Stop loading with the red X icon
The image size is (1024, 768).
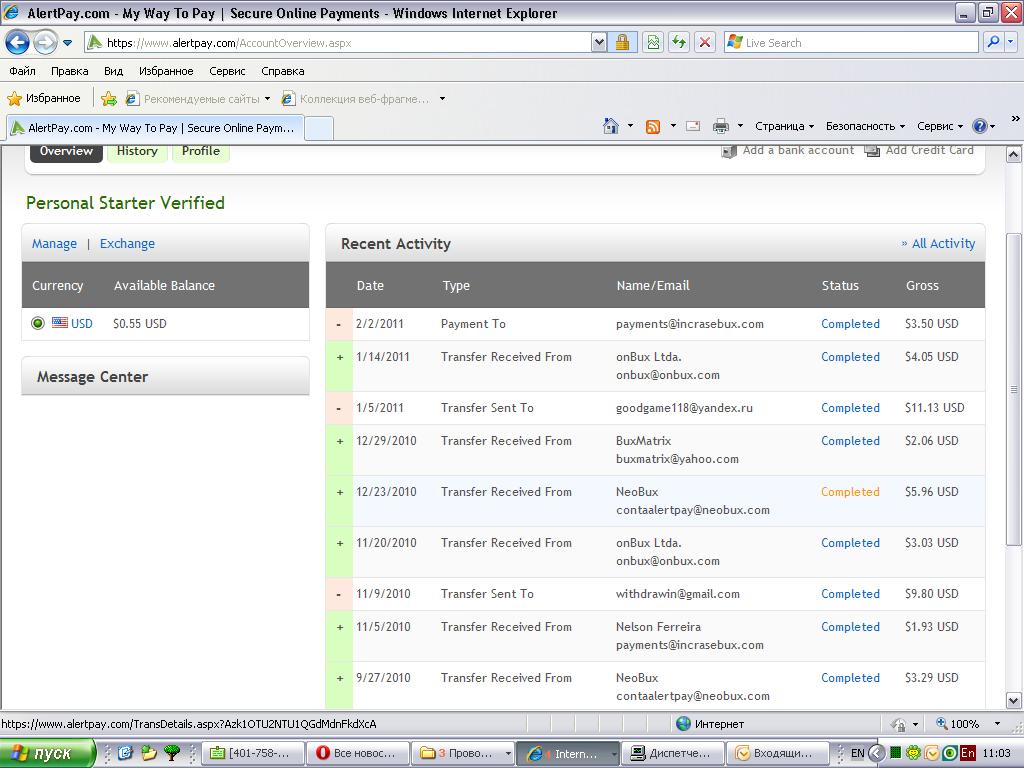(x=705, y=43)
